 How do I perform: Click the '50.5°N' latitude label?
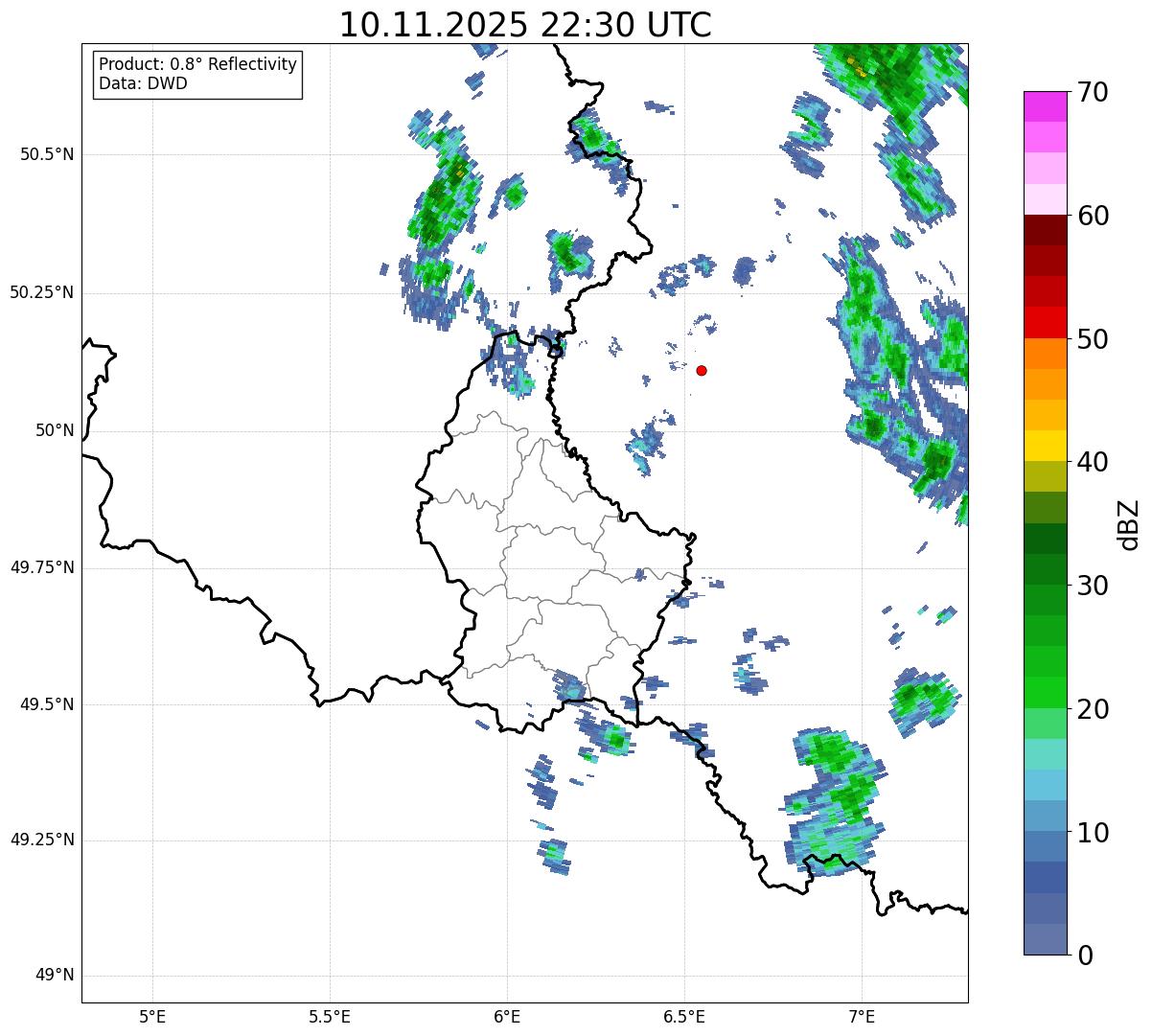click(x=47, y=154)
